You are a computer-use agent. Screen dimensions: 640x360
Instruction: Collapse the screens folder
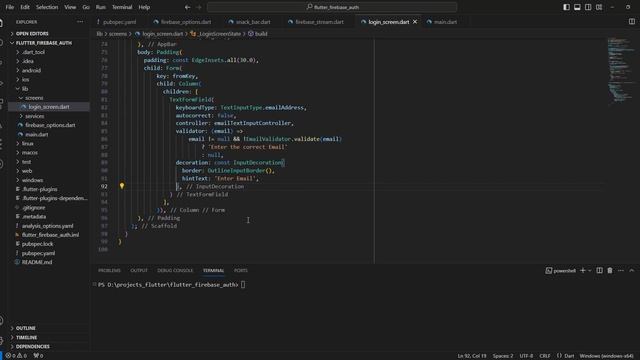click(x=34, y=98)
